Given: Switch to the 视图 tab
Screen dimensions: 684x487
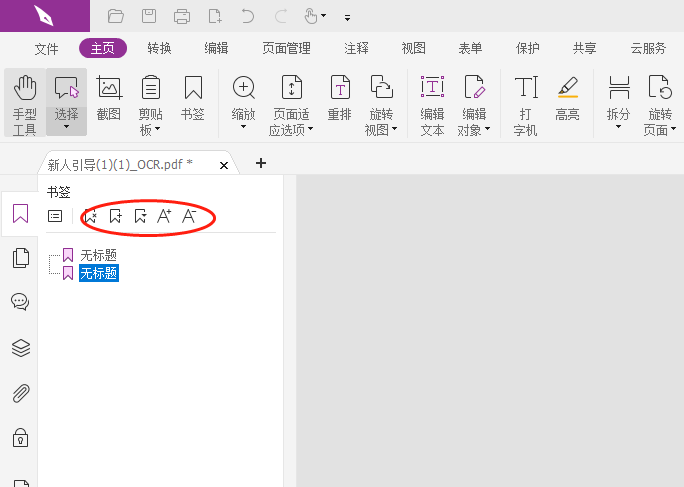Looking at the screenshot, I should tap(414, 48).
